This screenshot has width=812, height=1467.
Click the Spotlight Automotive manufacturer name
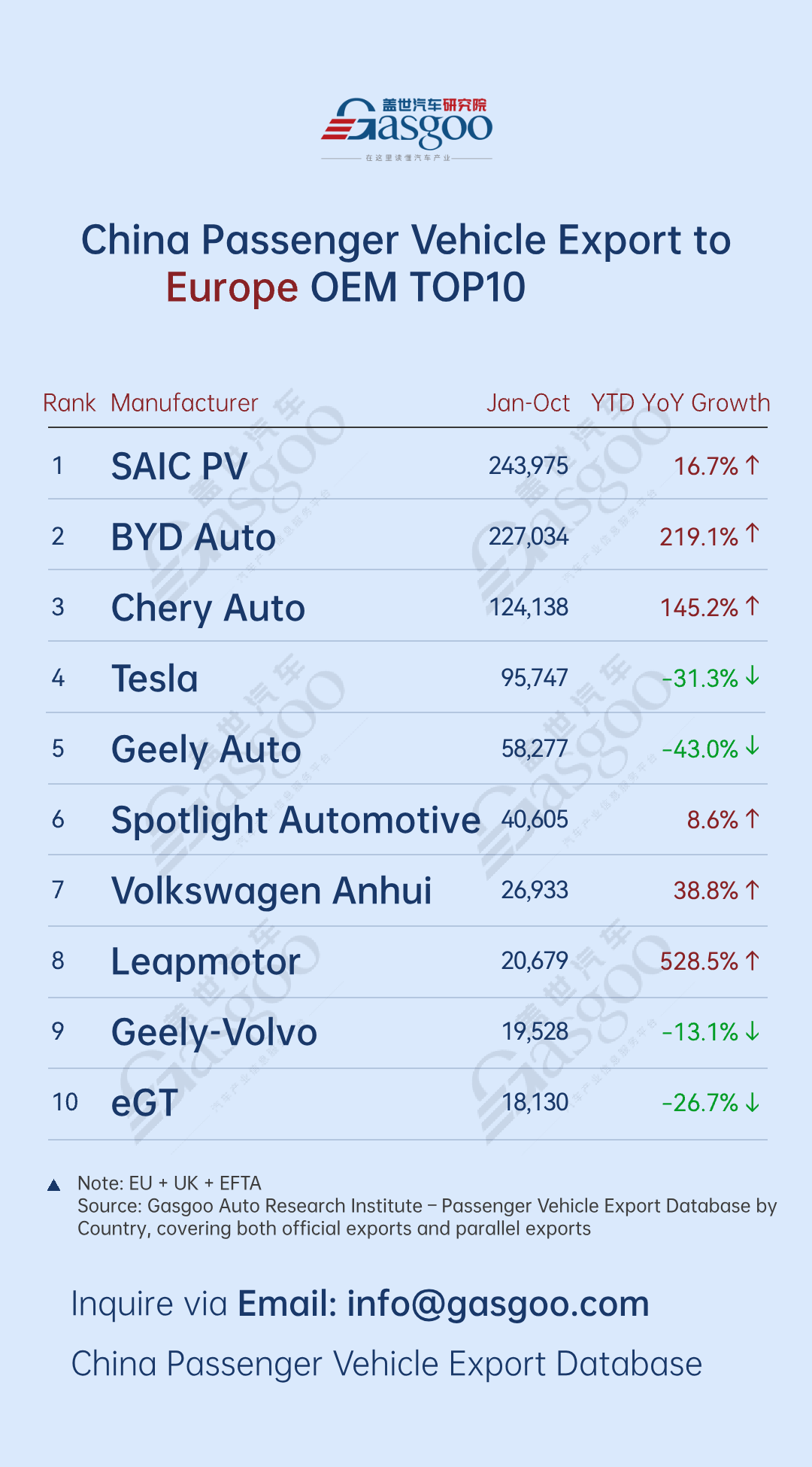coord(295,820)
